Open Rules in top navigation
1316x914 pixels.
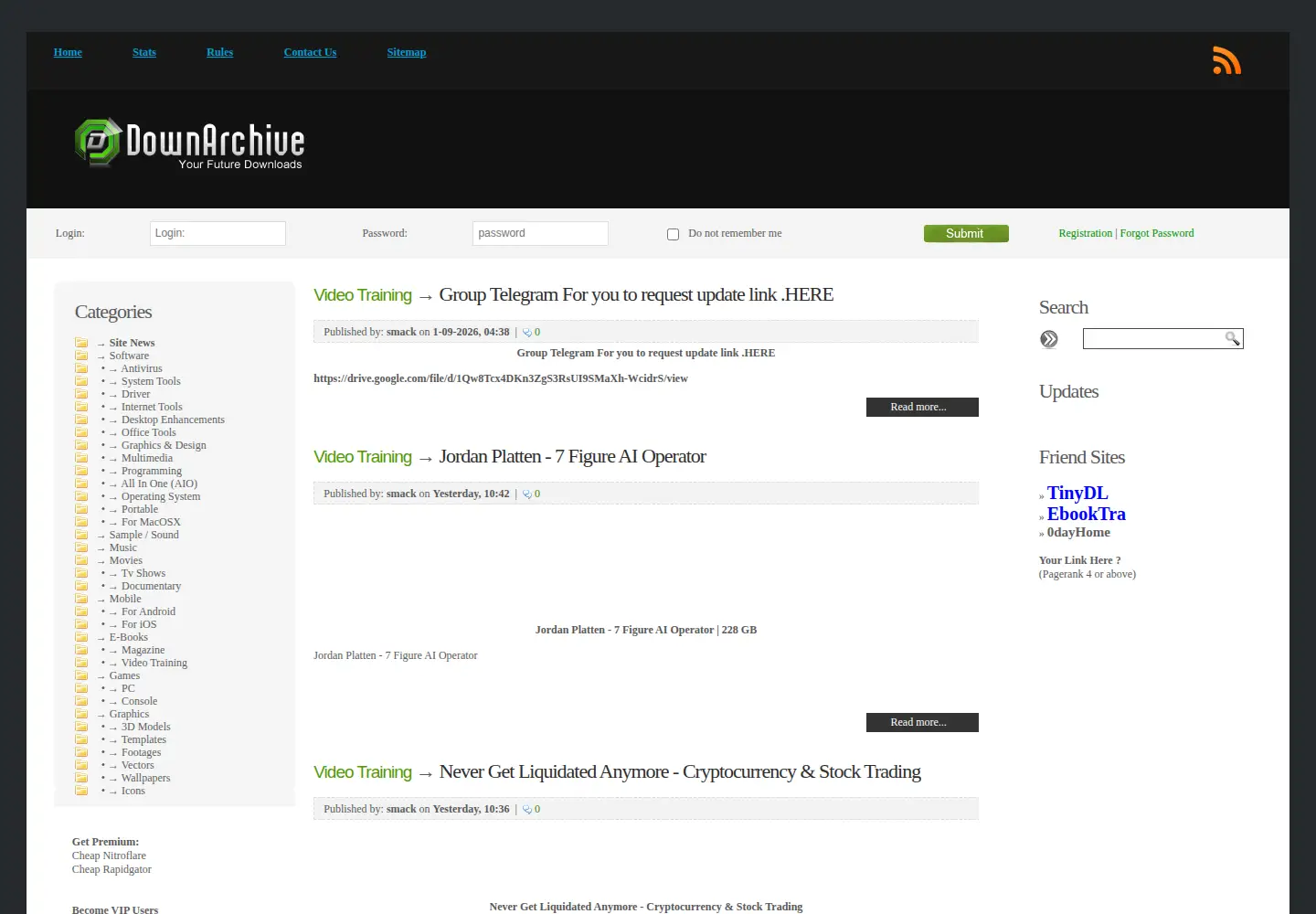[219, 52]
